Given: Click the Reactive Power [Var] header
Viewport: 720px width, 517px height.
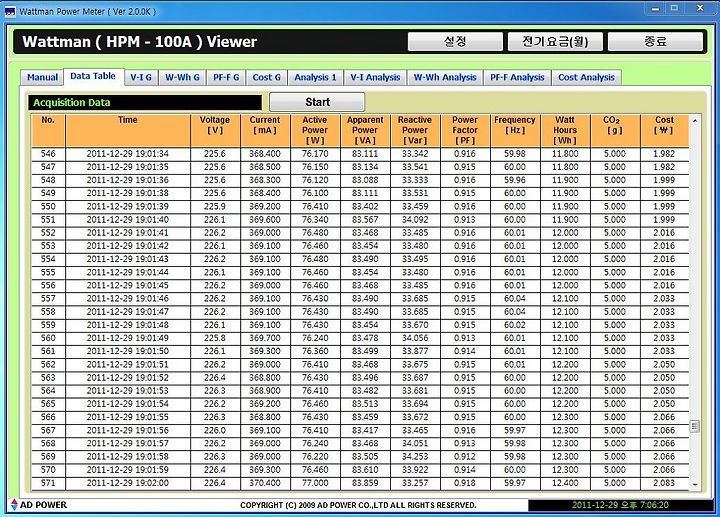Looking at the screenshot, I should pyautogui.click(x=415, y=130).
